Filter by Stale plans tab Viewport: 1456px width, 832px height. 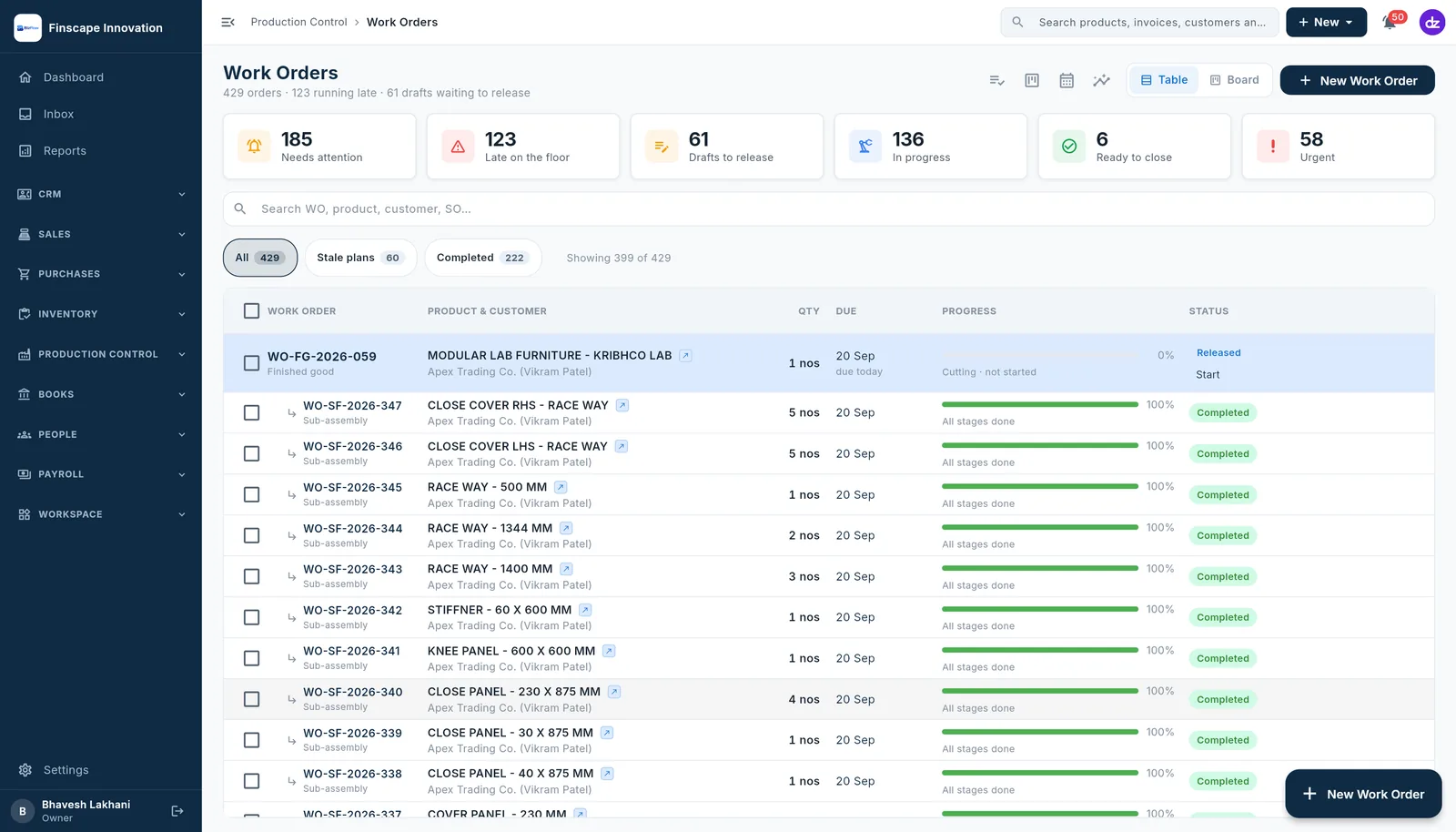[360, 258]
